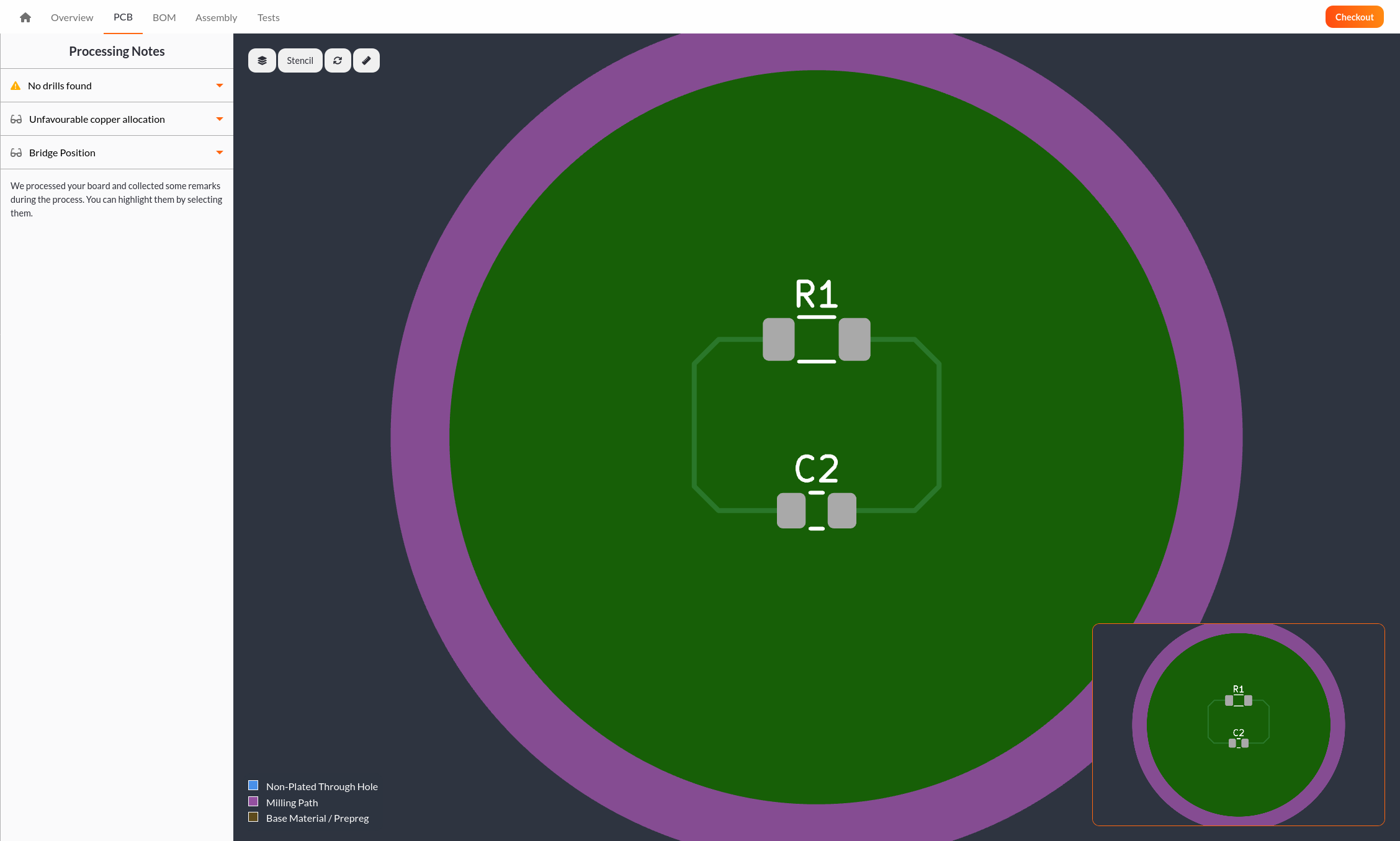Open the Overview tab
Image resolution: width=1400 pixels, height=841 pixels.
[x=72, y=17]
